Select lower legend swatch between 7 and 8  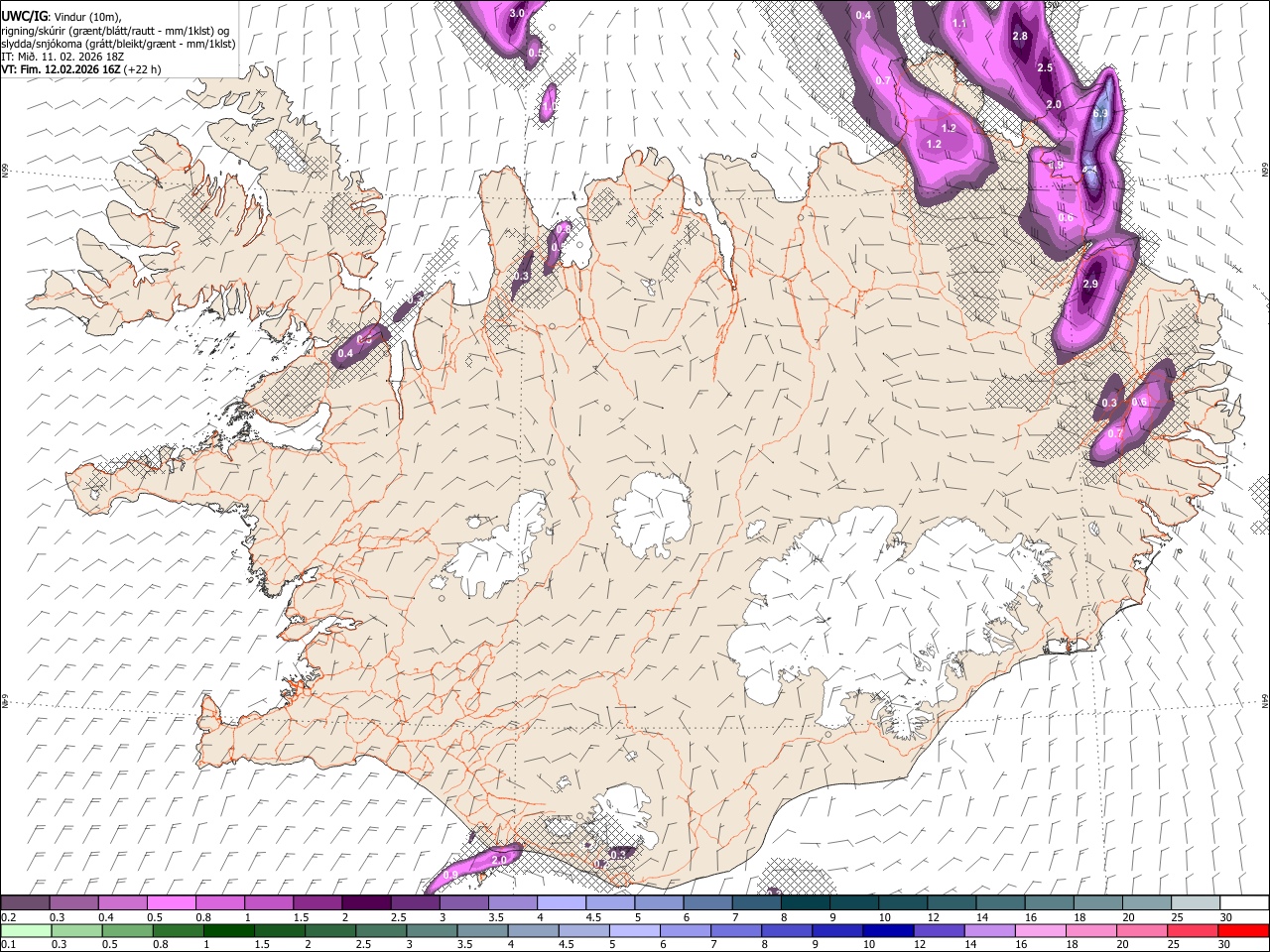736,930
